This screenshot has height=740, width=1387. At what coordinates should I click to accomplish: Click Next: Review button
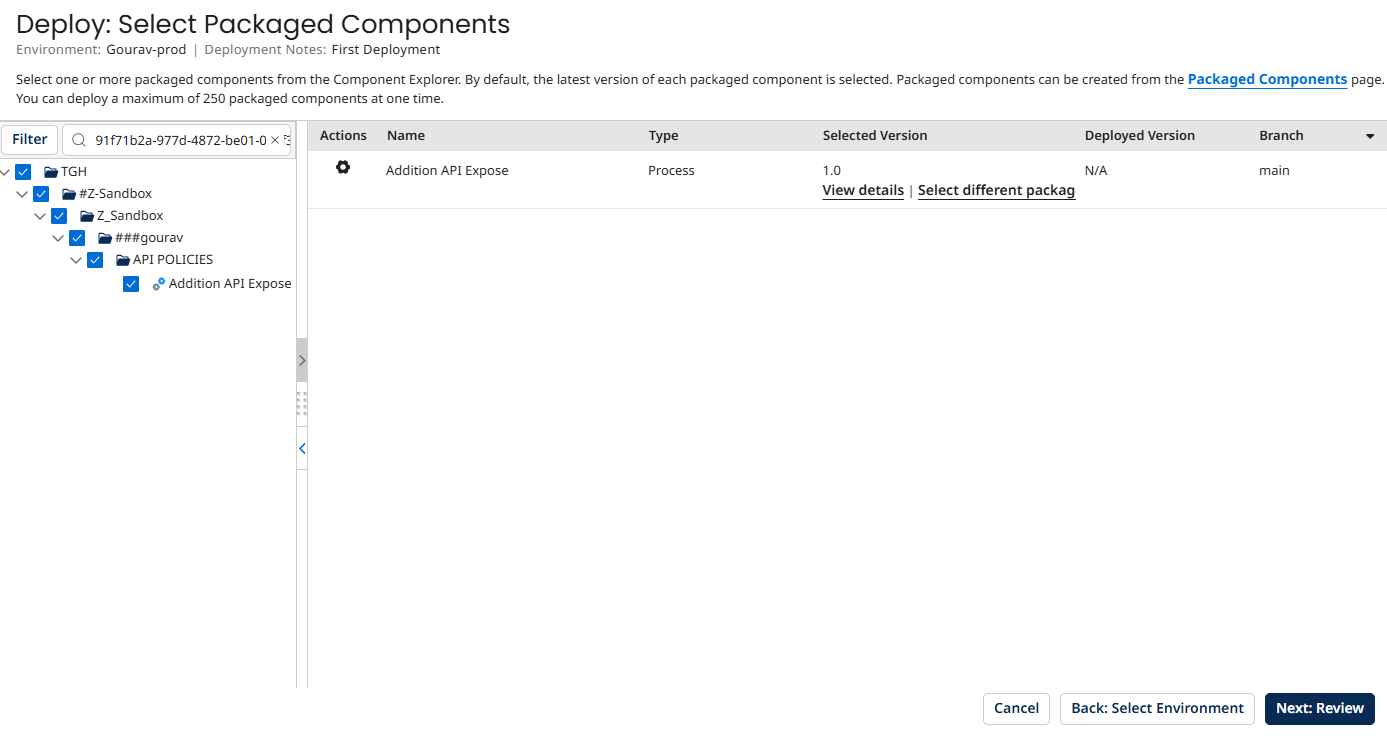point(1319,708)
